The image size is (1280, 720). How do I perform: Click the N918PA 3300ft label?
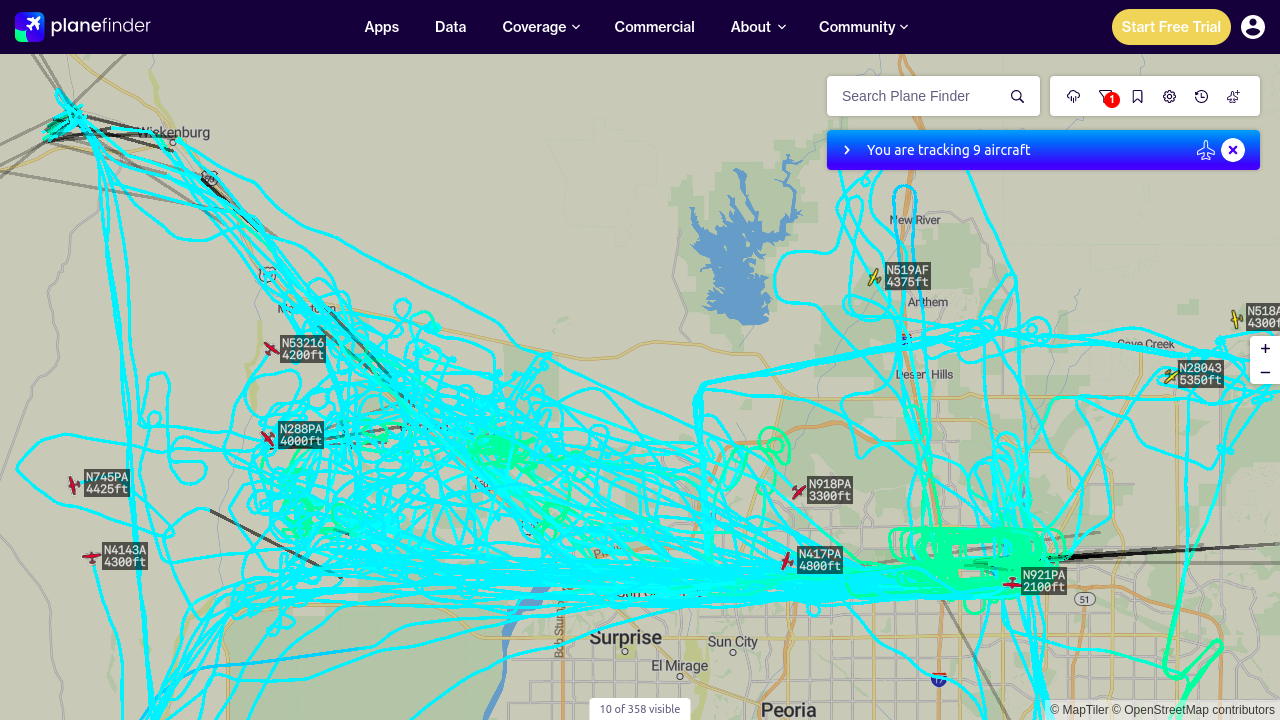(830, 490)
